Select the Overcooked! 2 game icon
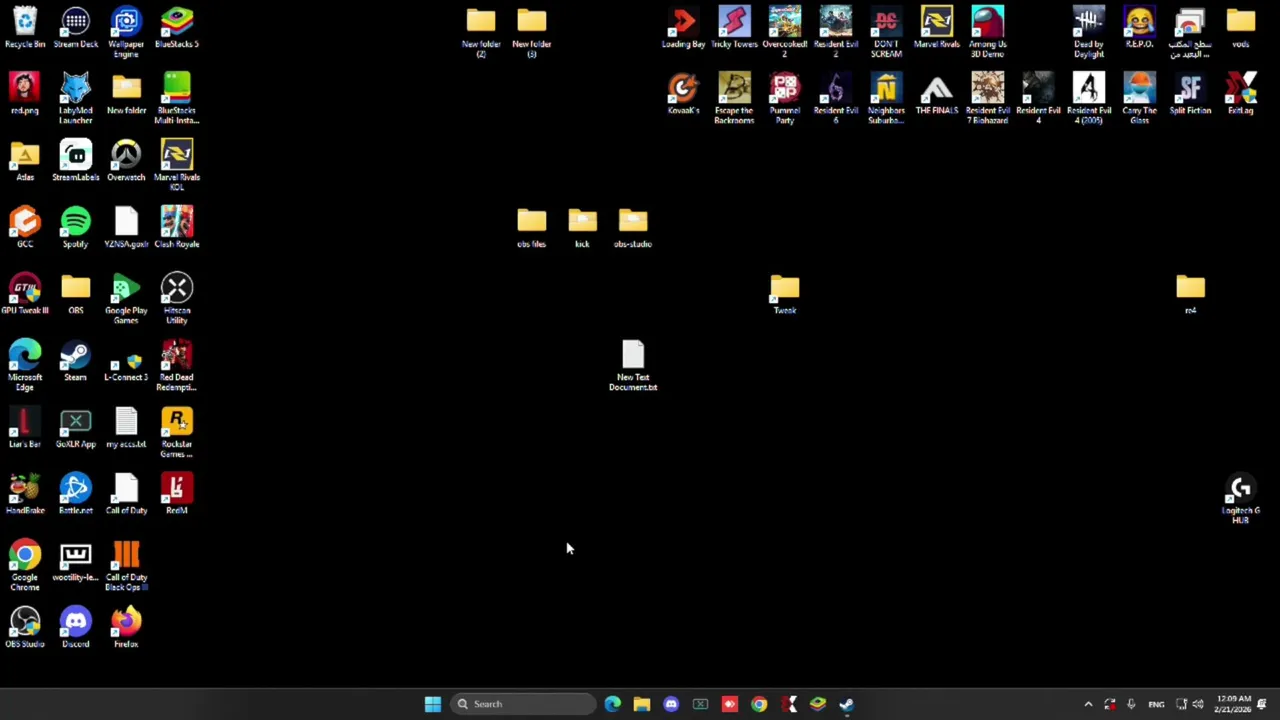This screenshot has height=720, width=1280. [785, 31]
